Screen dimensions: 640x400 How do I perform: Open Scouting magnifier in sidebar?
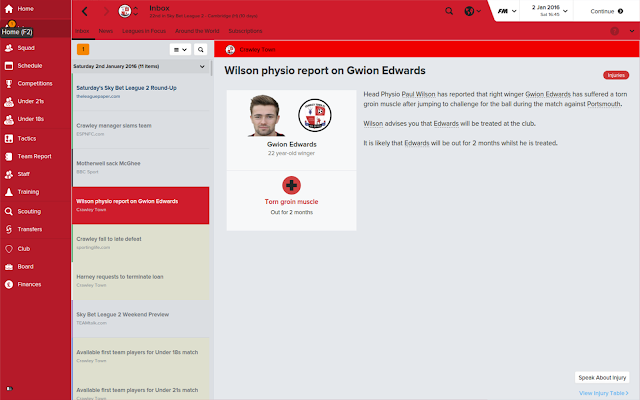[9, 211]
